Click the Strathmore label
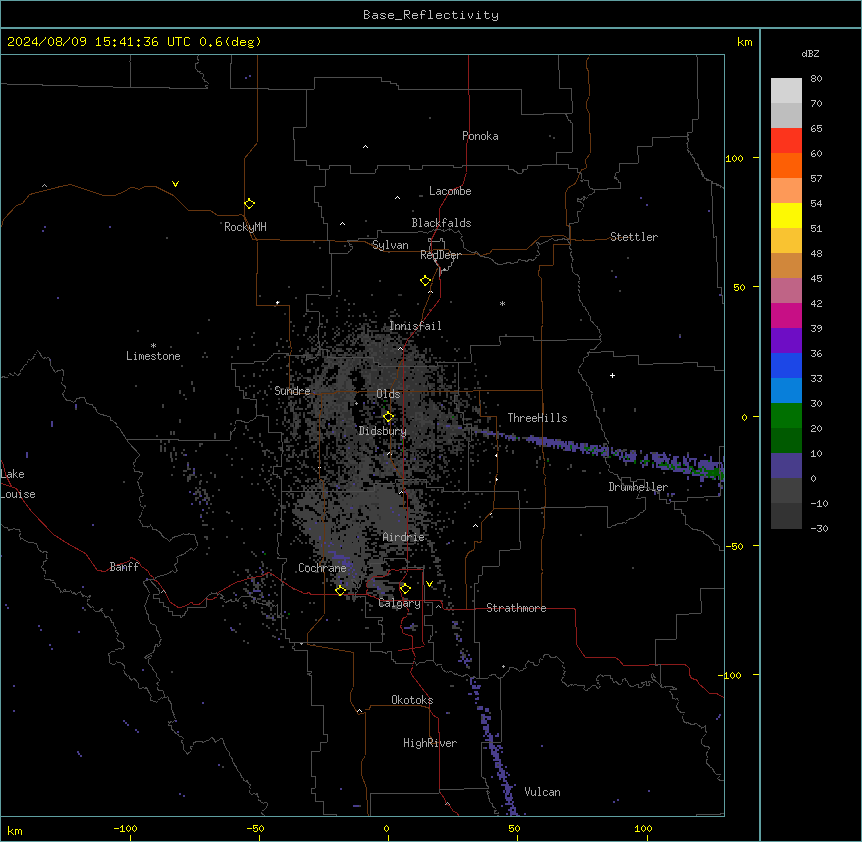This screenshot has height=842, width=862. [x=516, y=608]
